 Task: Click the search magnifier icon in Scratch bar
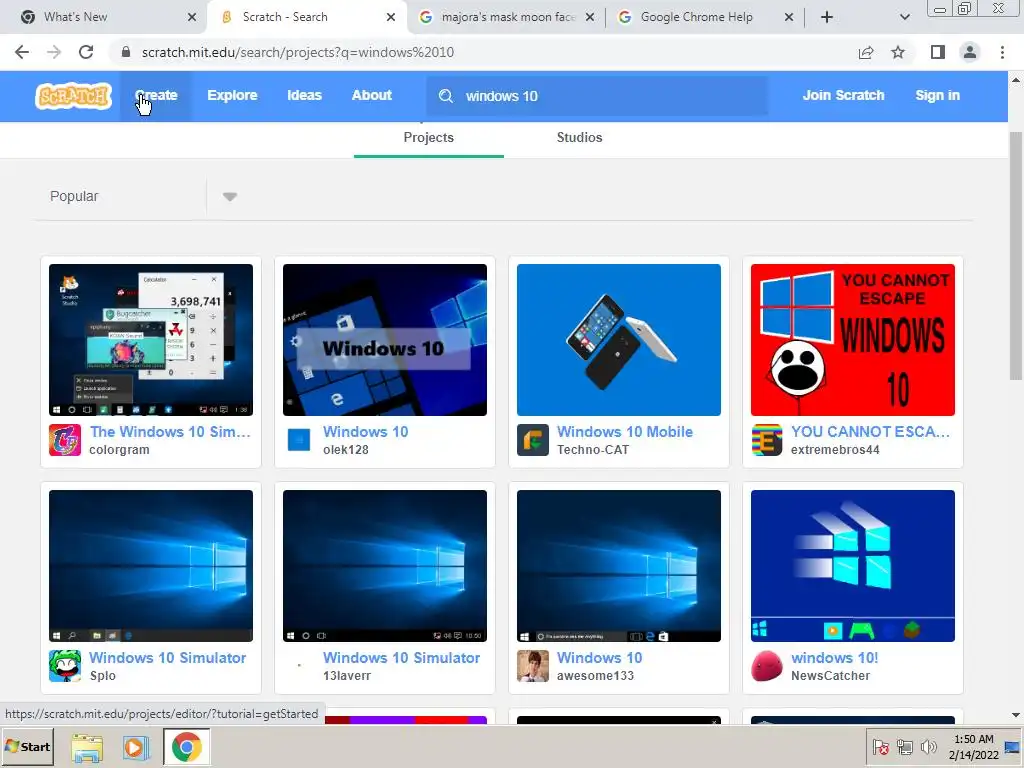click(x=446, y=96)
